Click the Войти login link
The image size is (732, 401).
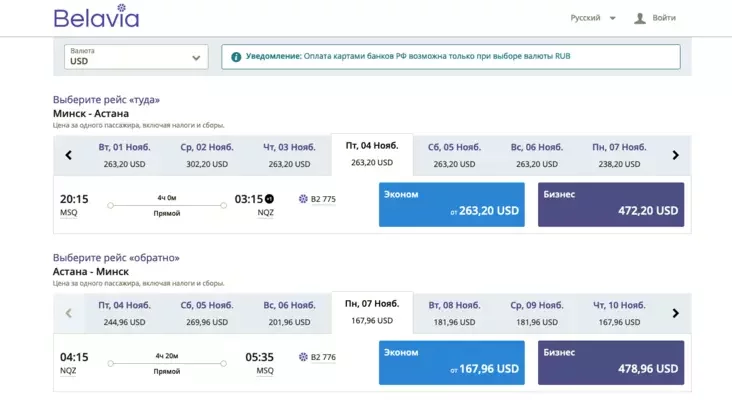pyautogui.click(x=664, y=18)
